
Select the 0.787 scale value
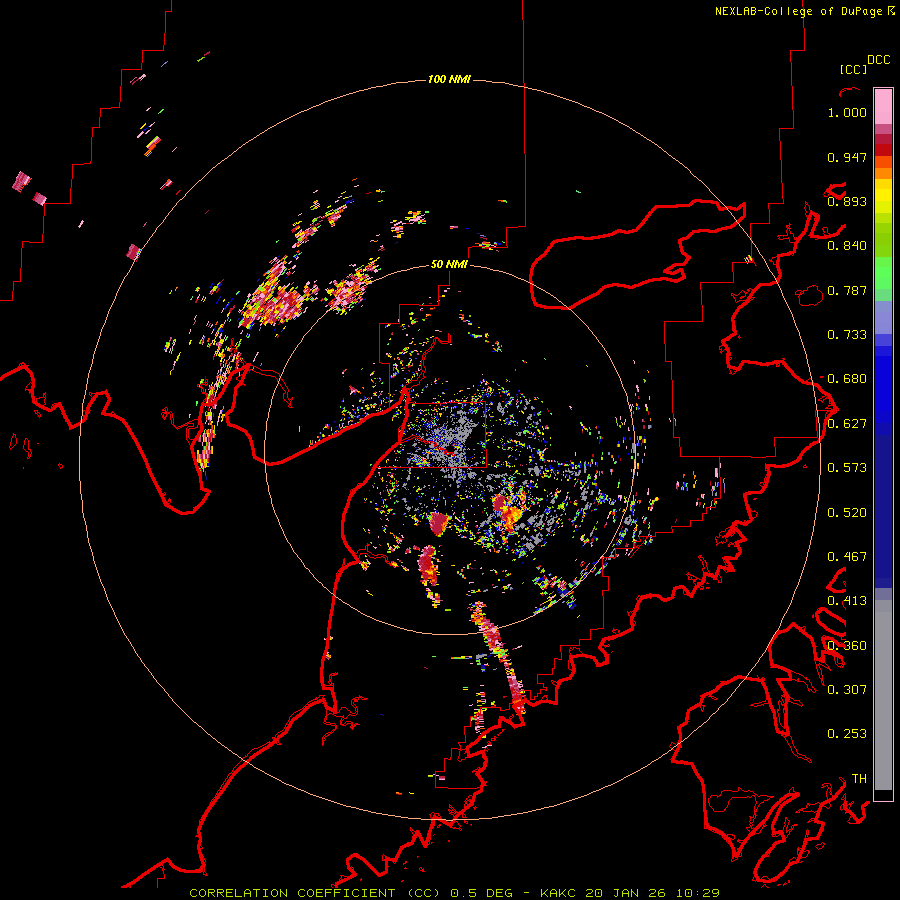[847, 290]
